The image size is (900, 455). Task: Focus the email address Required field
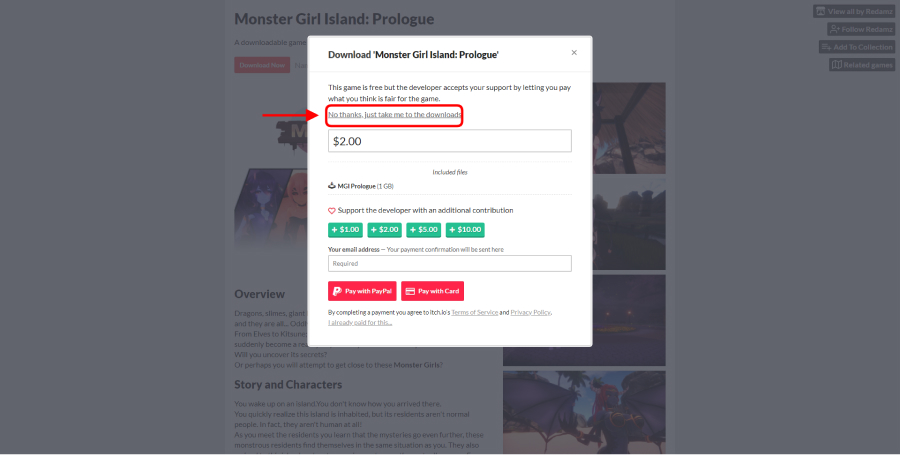pos(449,263)
